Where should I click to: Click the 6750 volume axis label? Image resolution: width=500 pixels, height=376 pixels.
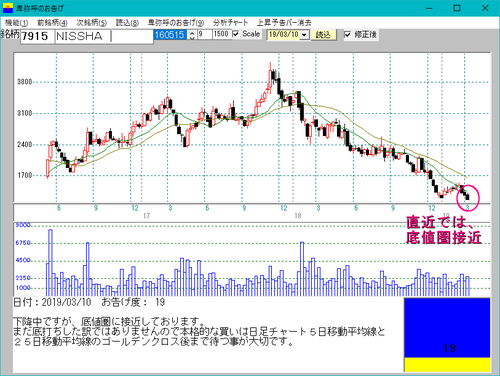coord(23,243)
